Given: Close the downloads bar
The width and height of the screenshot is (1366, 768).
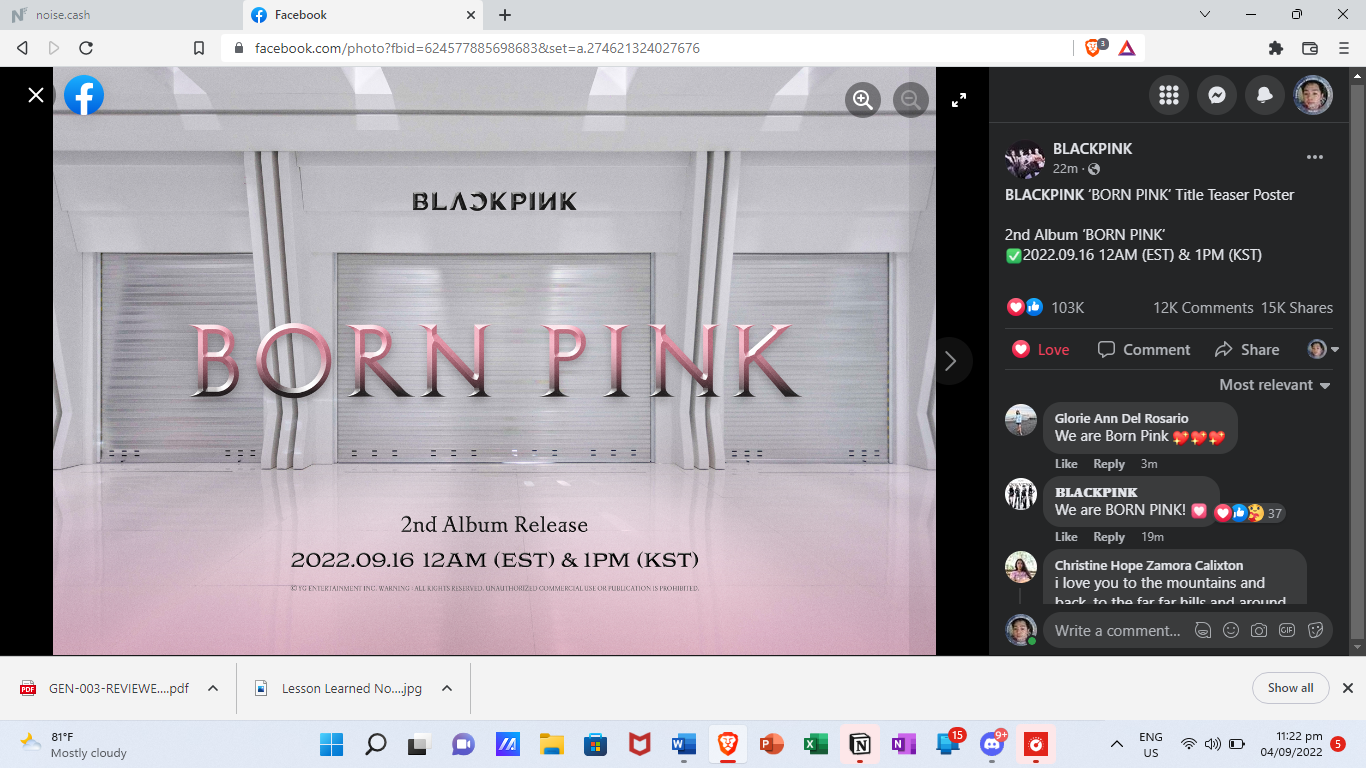Looking at the screenshot, I should (1347, 688).
